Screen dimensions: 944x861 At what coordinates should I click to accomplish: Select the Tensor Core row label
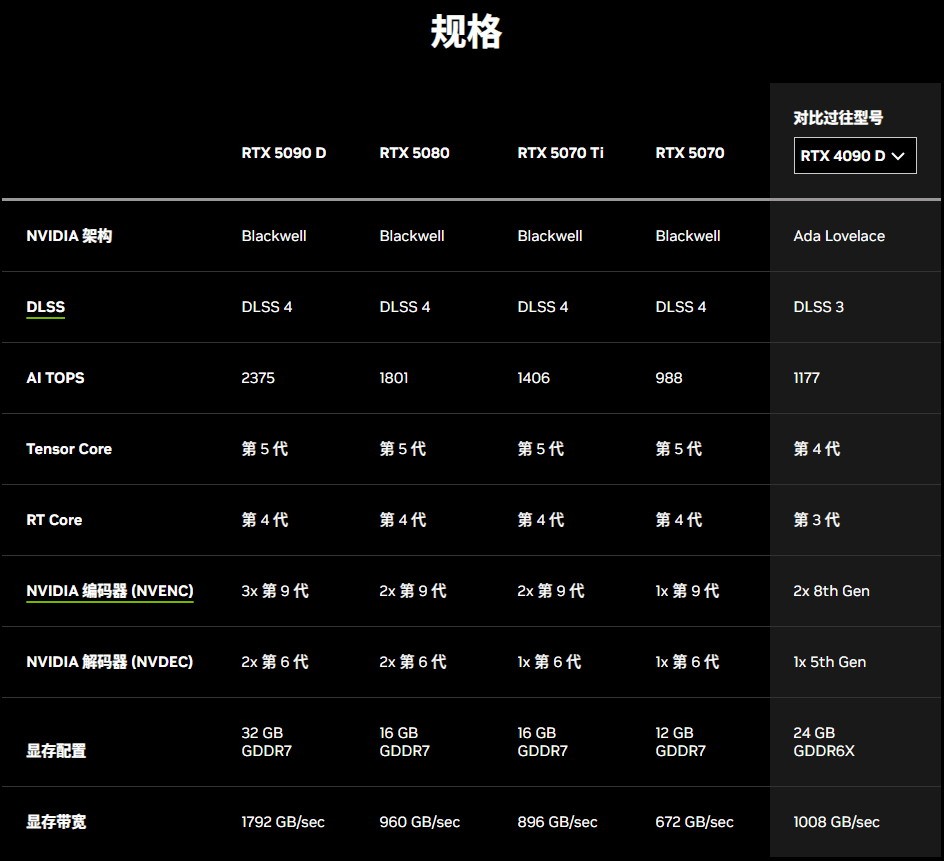click(x=69, y=449)
